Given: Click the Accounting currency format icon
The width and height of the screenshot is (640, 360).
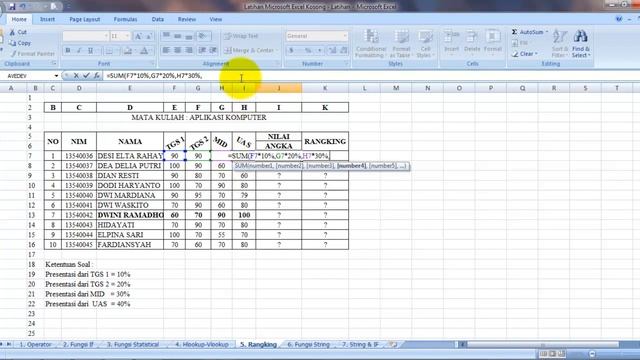Looking at the screenshot, I should tap(292, 50).
